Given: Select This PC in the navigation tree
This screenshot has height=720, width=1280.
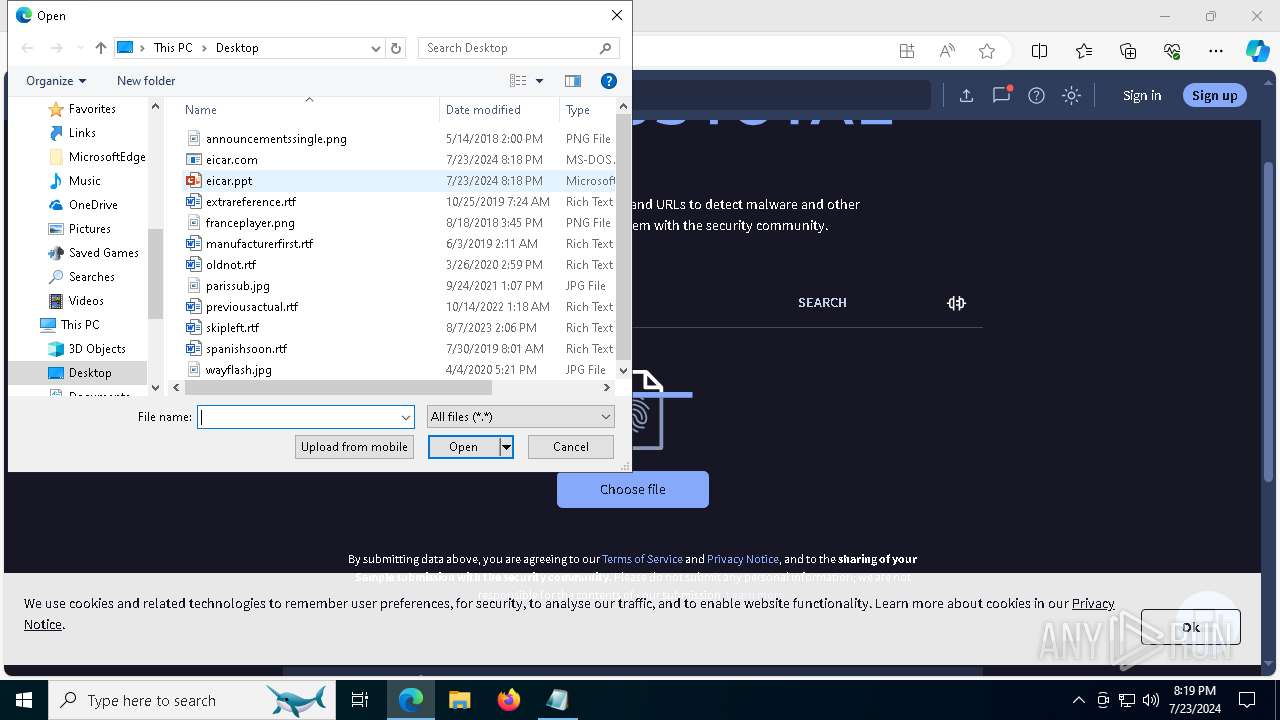Looking at the screenshot, I should [79, 325].
